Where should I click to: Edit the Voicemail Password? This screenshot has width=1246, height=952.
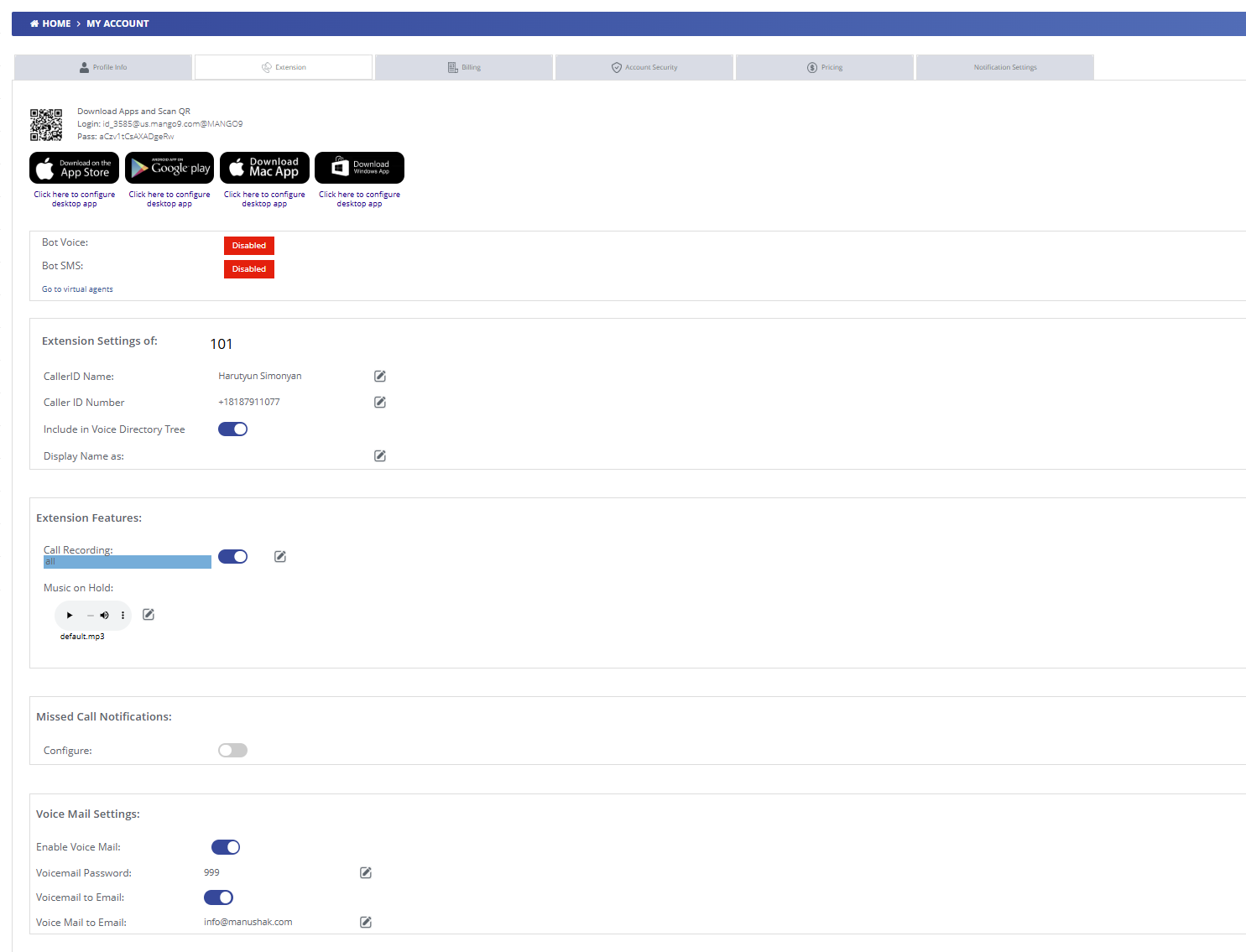click(365, 872)
